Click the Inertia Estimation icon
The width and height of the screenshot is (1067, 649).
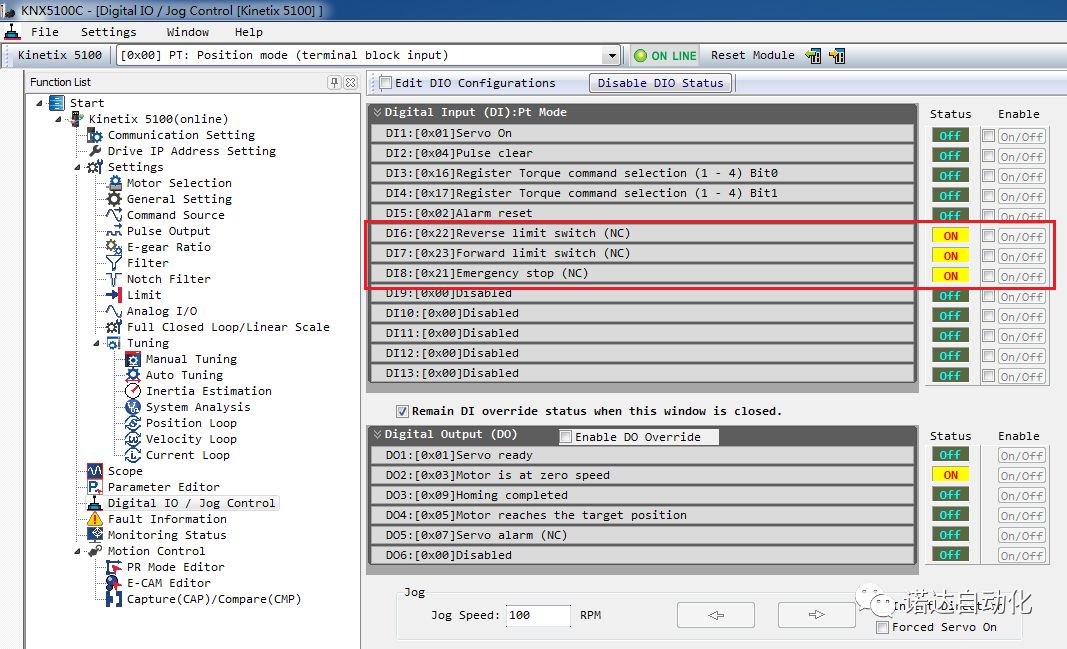coord(133,390)
